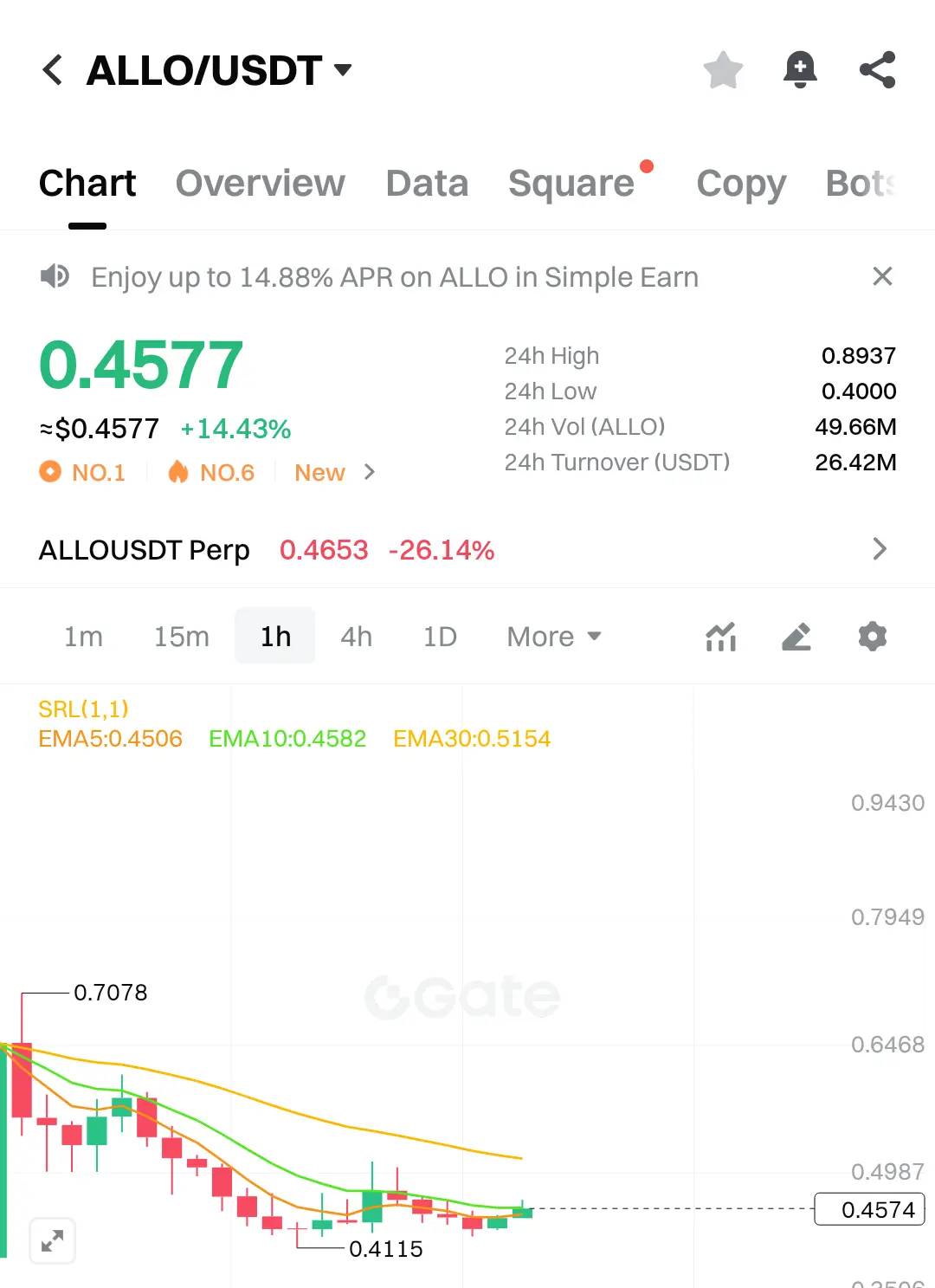Tap the New tag
This screenshot has height=1288, width=935.
click(x=319, y=472)
